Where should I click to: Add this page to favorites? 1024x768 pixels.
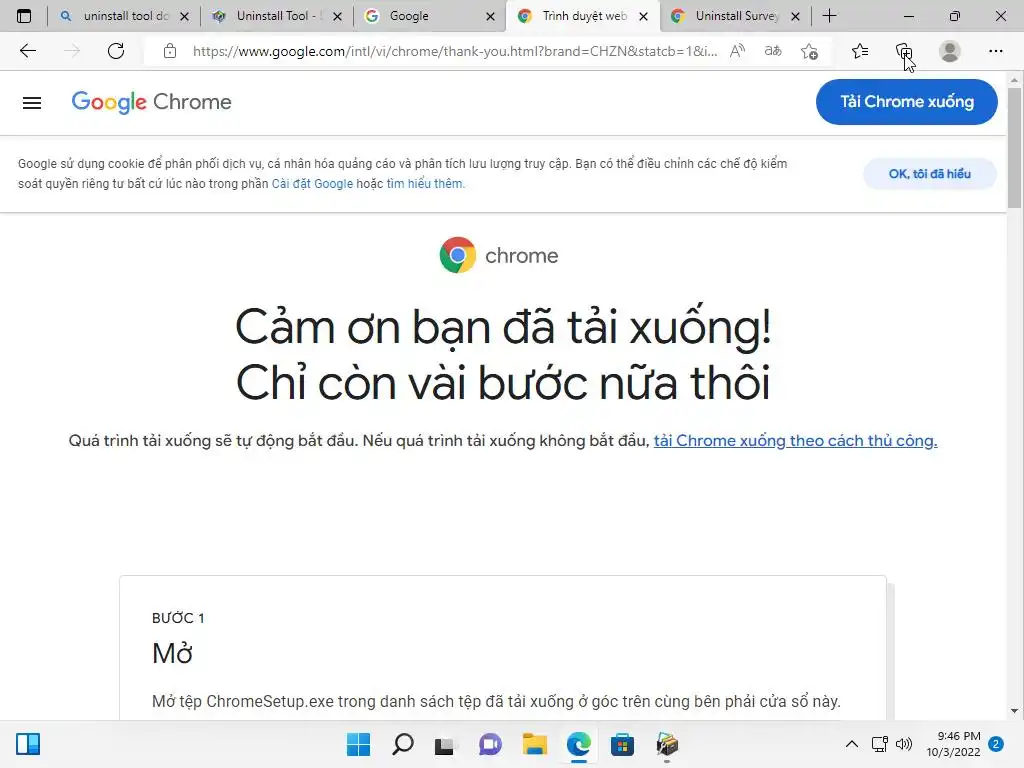click(x=809, y=51)
